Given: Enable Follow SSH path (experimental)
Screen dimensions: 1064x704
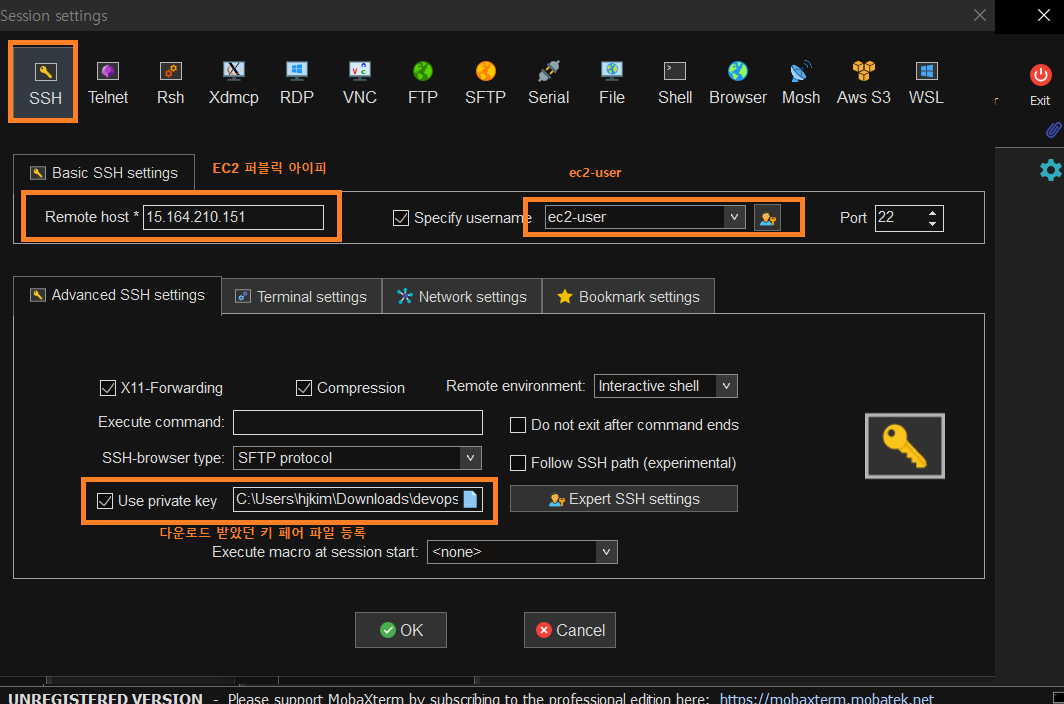Looking at the screenshot, I should tap(518, 463).
